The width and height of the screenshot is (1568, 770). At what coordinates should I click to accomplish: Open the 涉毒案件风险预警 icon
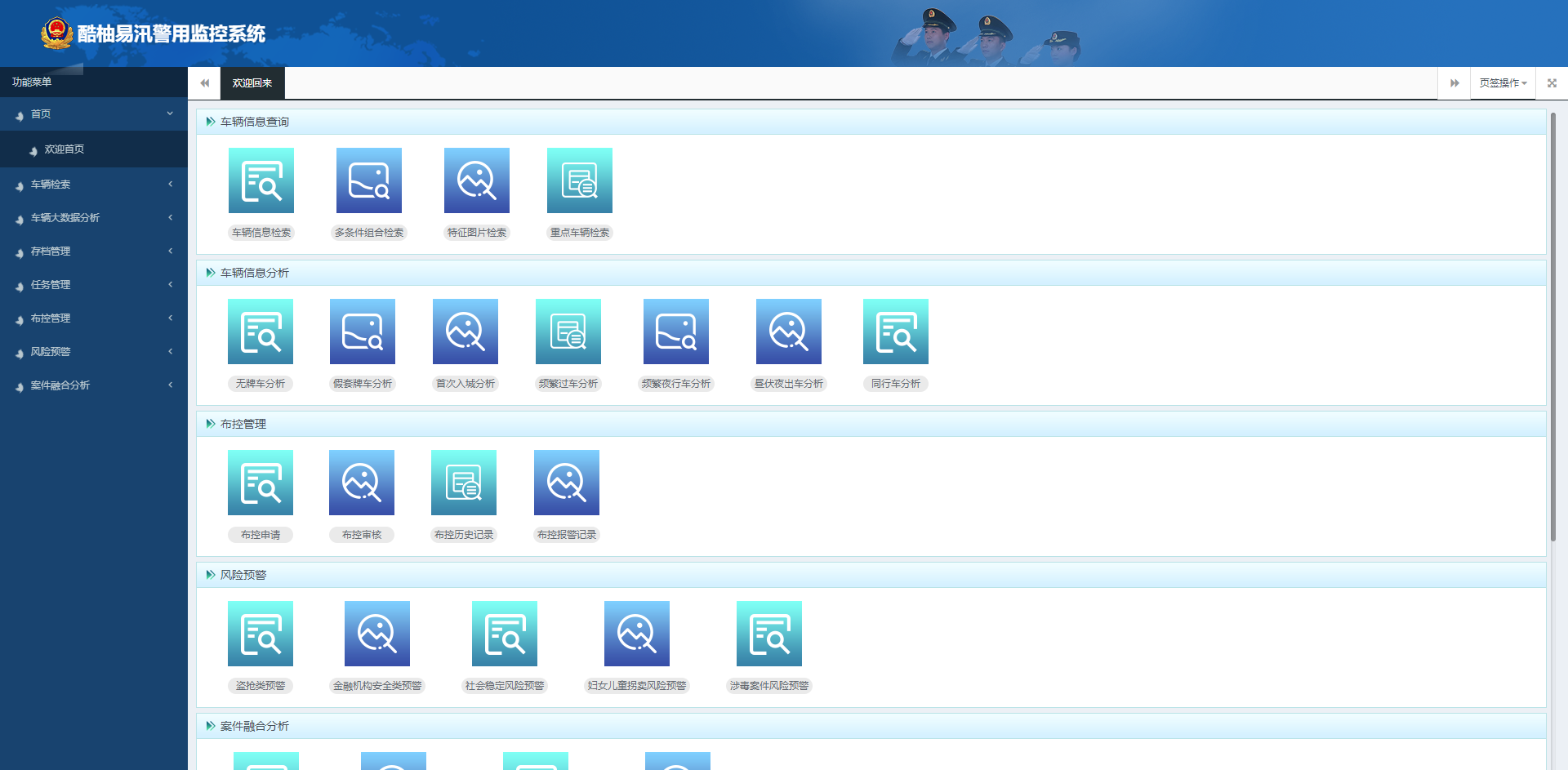(769, 634)
